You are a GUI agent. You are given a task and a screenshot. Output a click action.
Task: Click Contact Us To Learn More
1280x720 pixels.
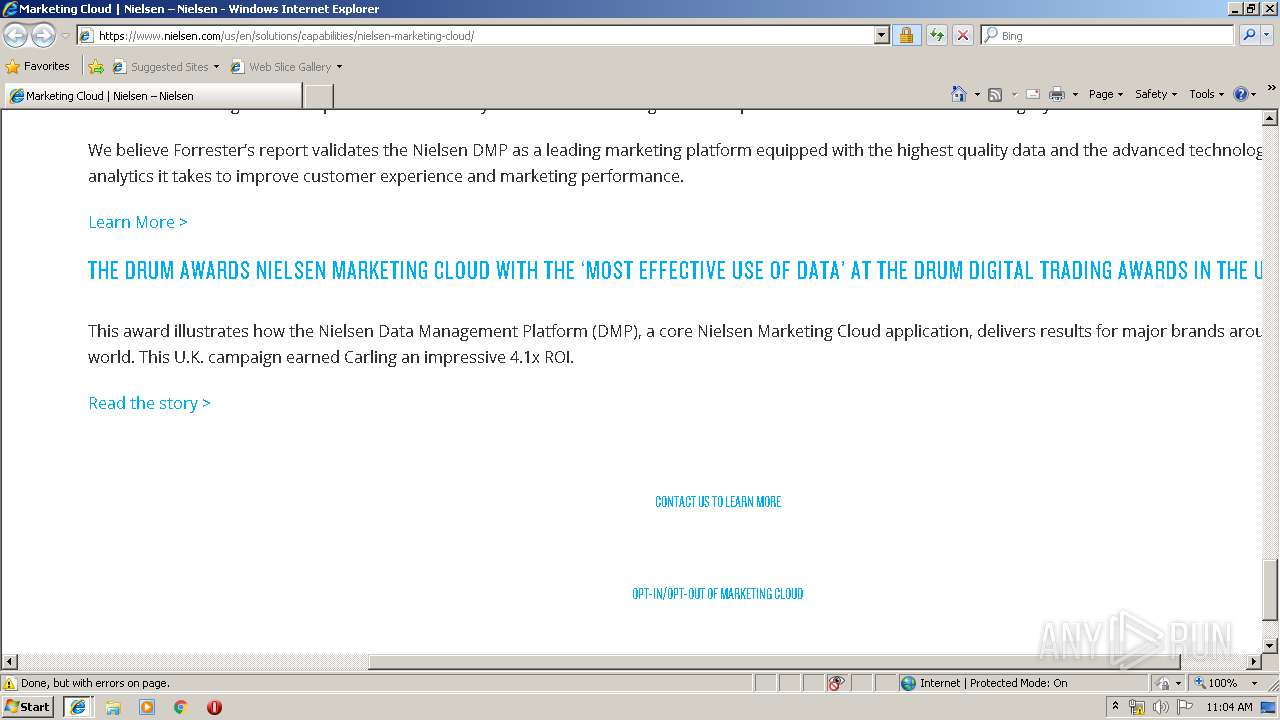click(x=718, y=502)
